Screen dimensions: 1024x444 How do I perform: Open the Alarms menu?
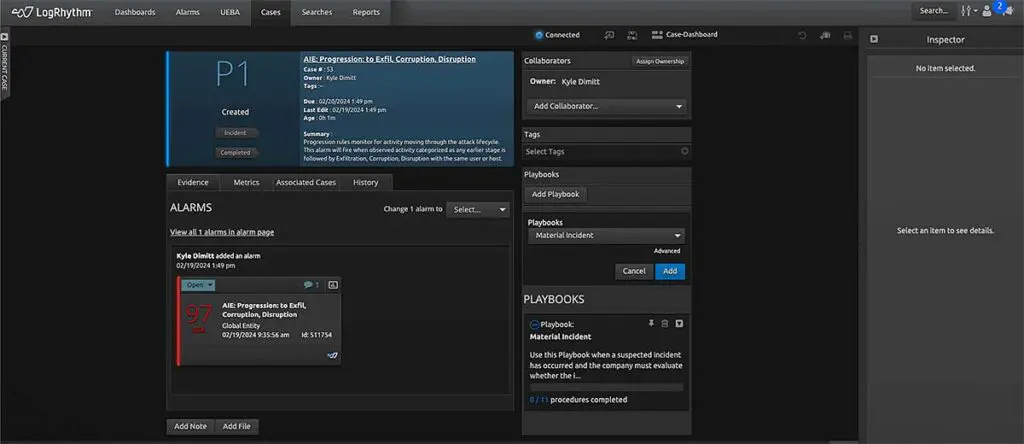point(188,12)
